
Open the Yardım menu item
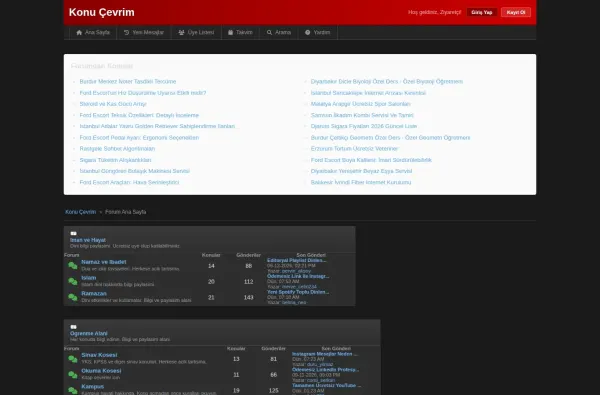(x=318, y=33)
